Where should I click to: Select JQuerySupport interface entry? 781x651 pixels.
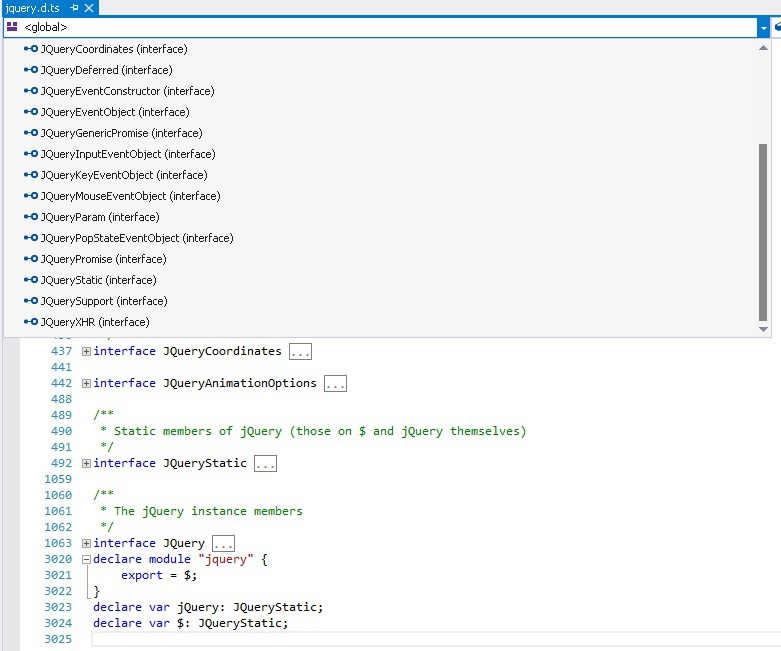[x=388, y=301]
